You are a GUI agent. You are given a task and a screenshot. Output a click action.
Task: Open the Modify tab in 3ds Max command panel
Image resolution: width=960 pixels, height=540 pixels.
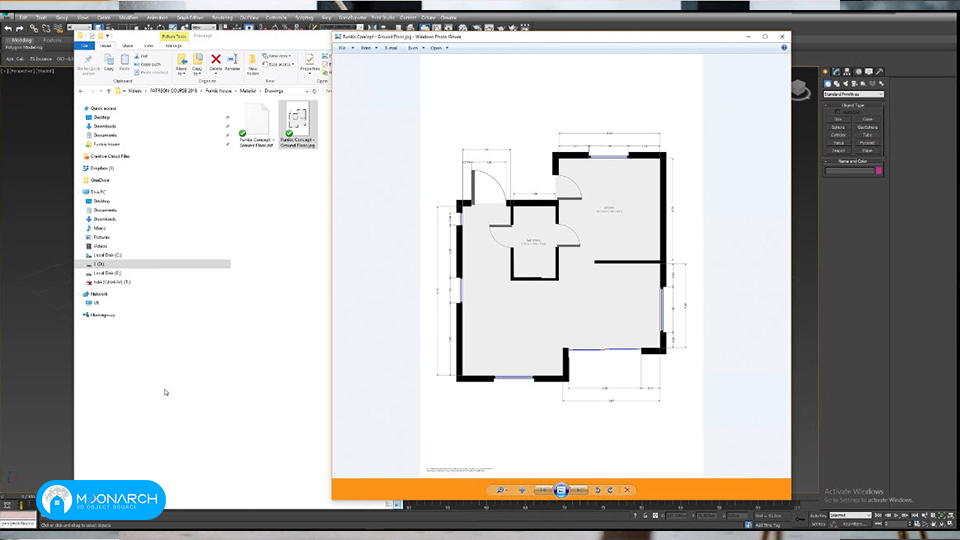click(836, 72)
